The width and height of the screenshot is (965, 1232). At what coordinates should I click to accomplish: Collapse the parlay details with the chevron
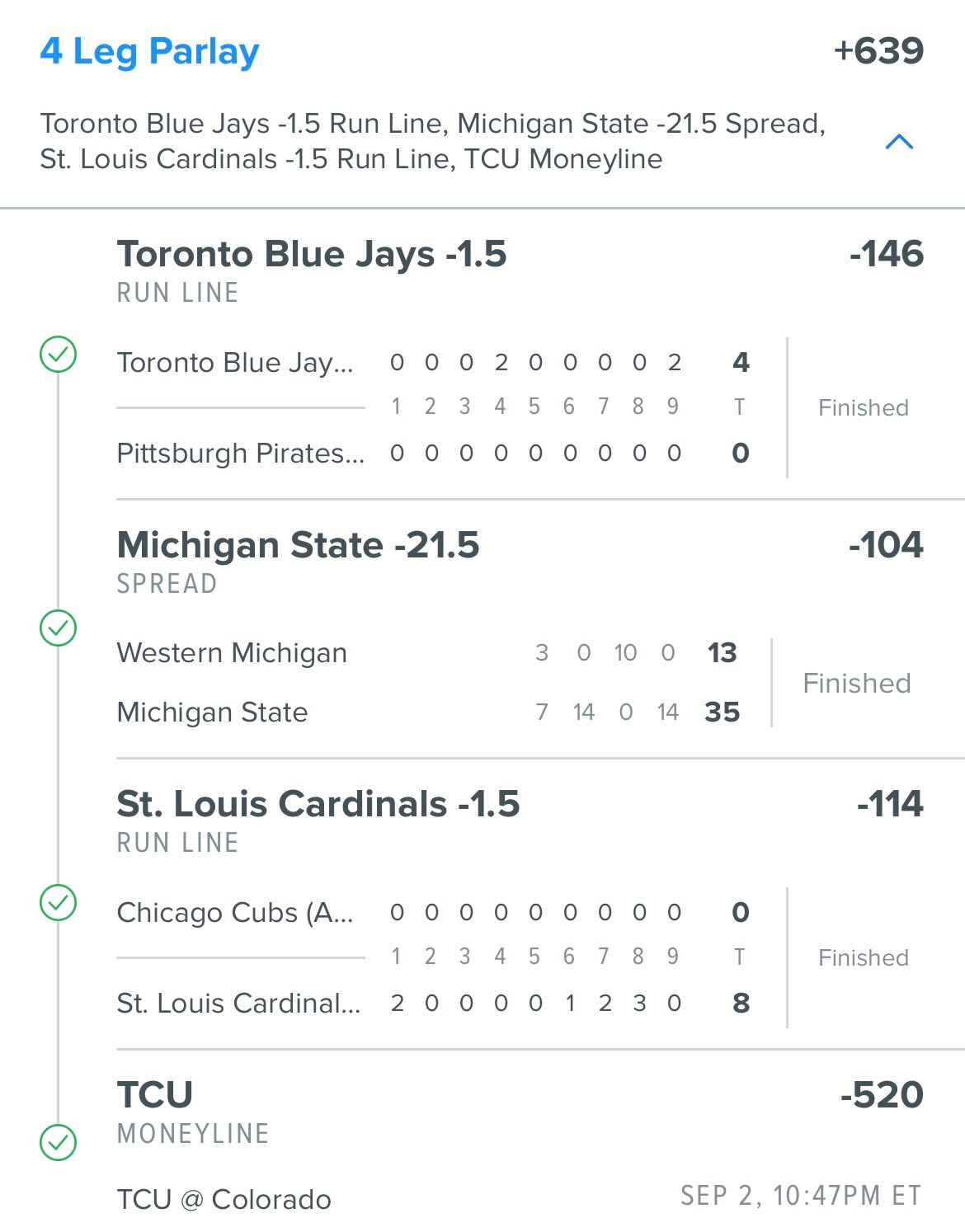click(x=899, y=142)
